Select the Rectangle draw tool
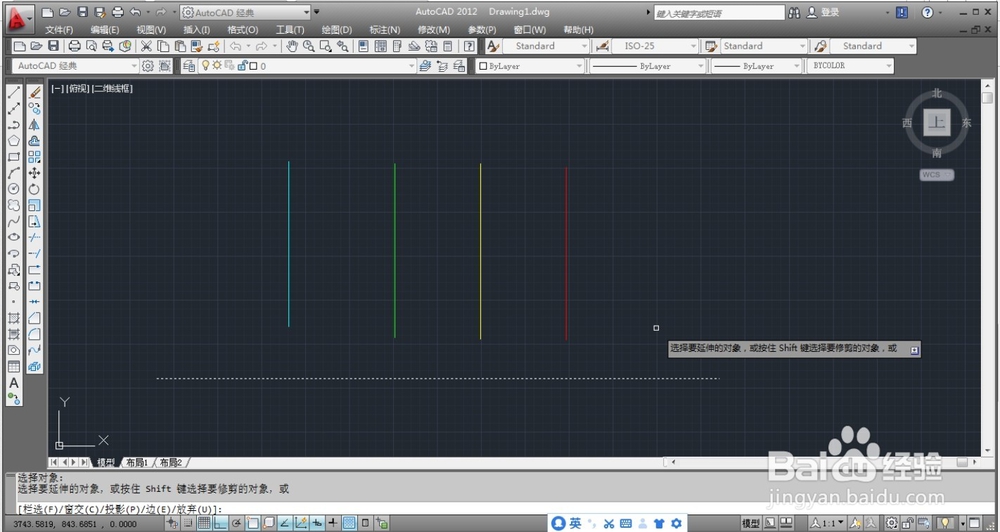This screenshot has height=532, width=1000. pos(13,157)
